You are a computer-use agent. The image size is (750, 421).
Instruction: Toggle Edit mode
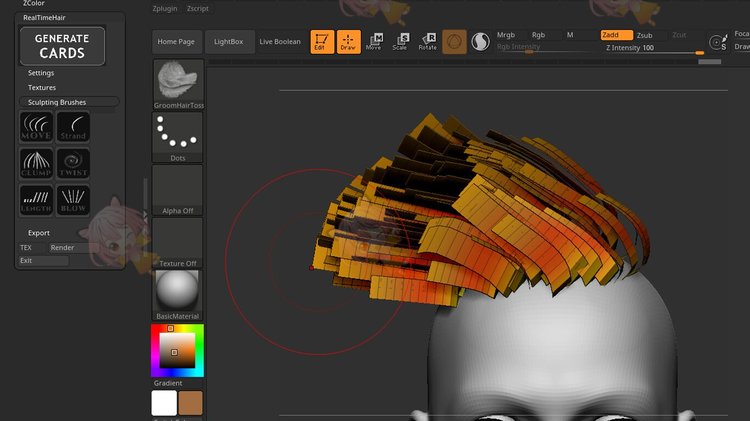[x=322, y=42]
